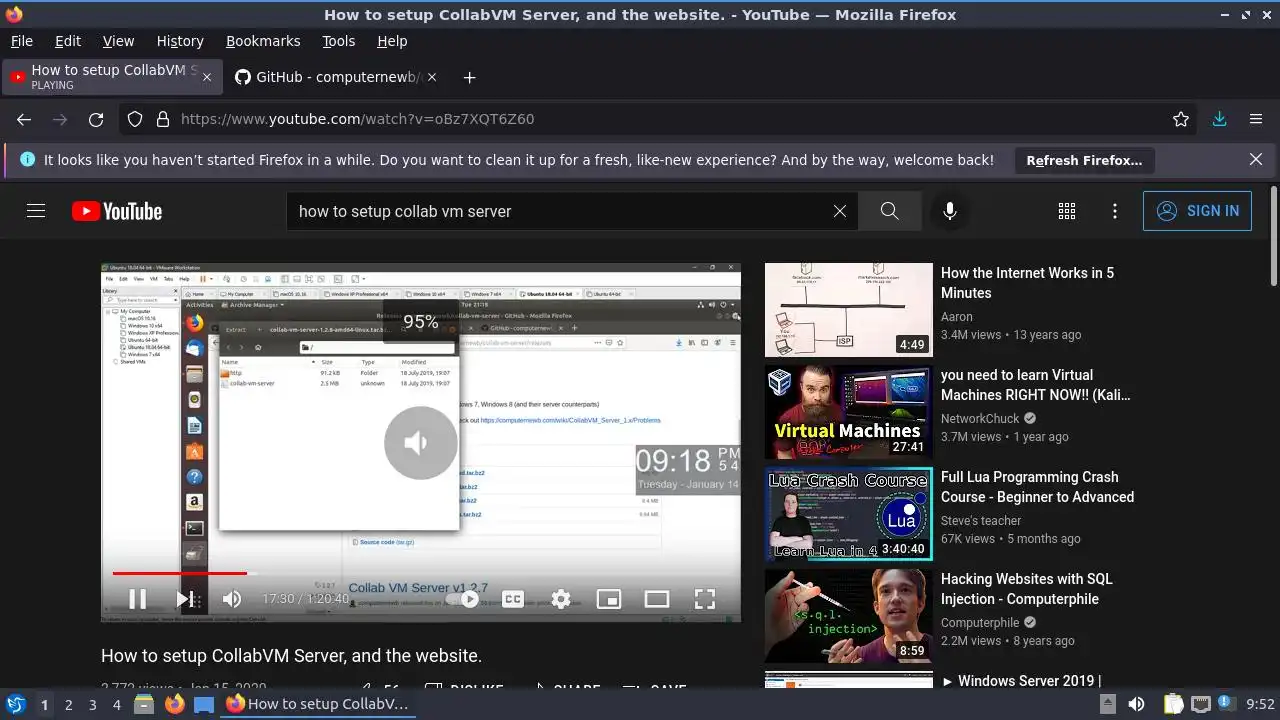
Task: Open YouTube settings three-dot menu
Action: (1115, 211)
